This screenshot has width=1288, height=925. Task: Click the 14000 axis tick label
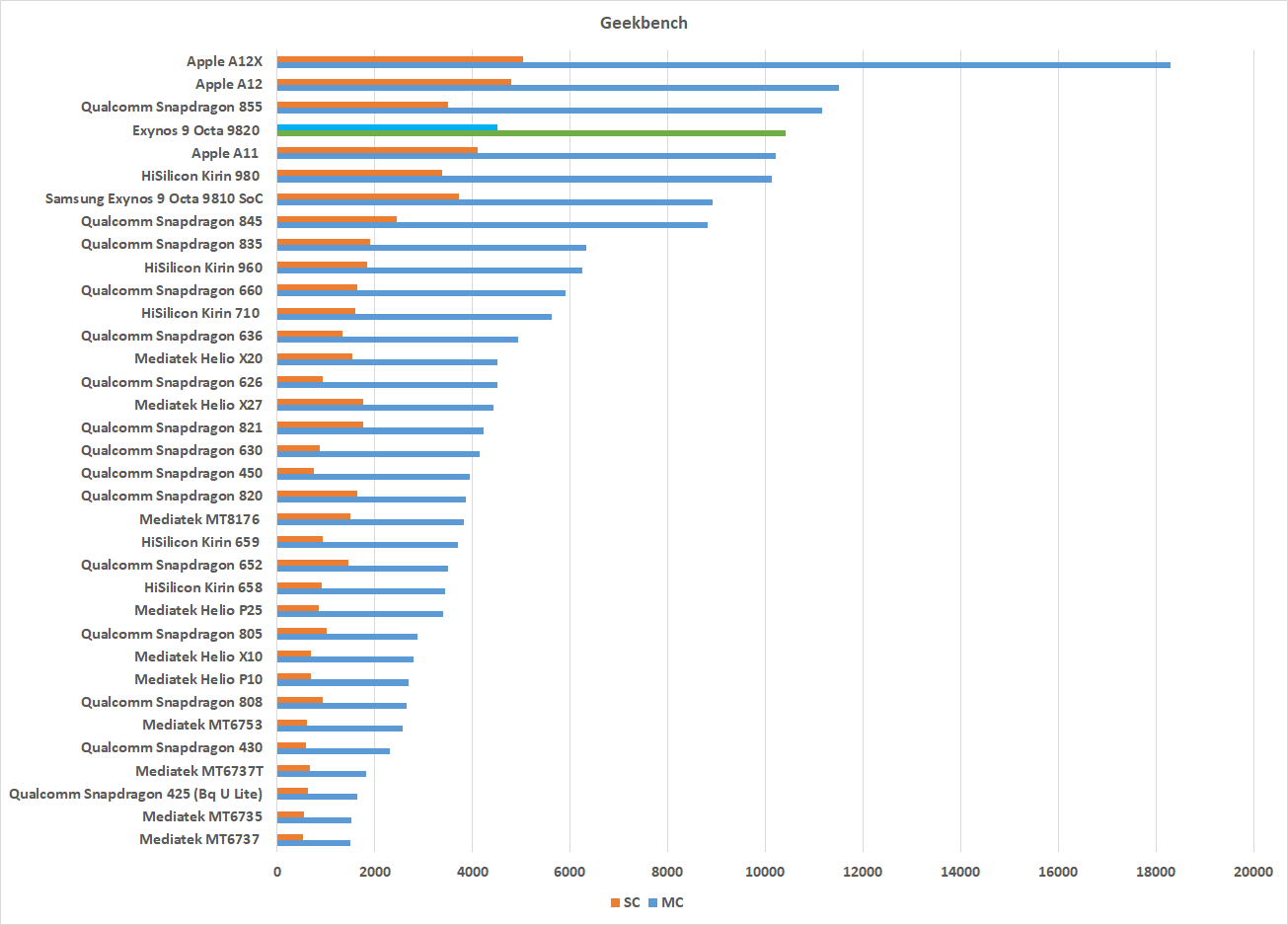coord(960,872)
